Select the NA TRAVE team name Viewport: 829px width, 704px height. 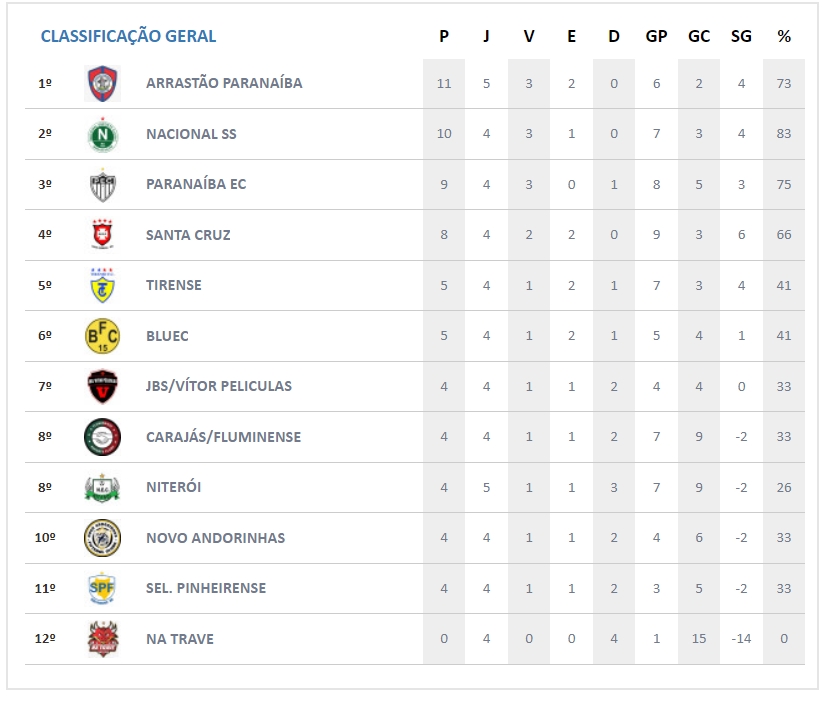[x=180, y=639]
